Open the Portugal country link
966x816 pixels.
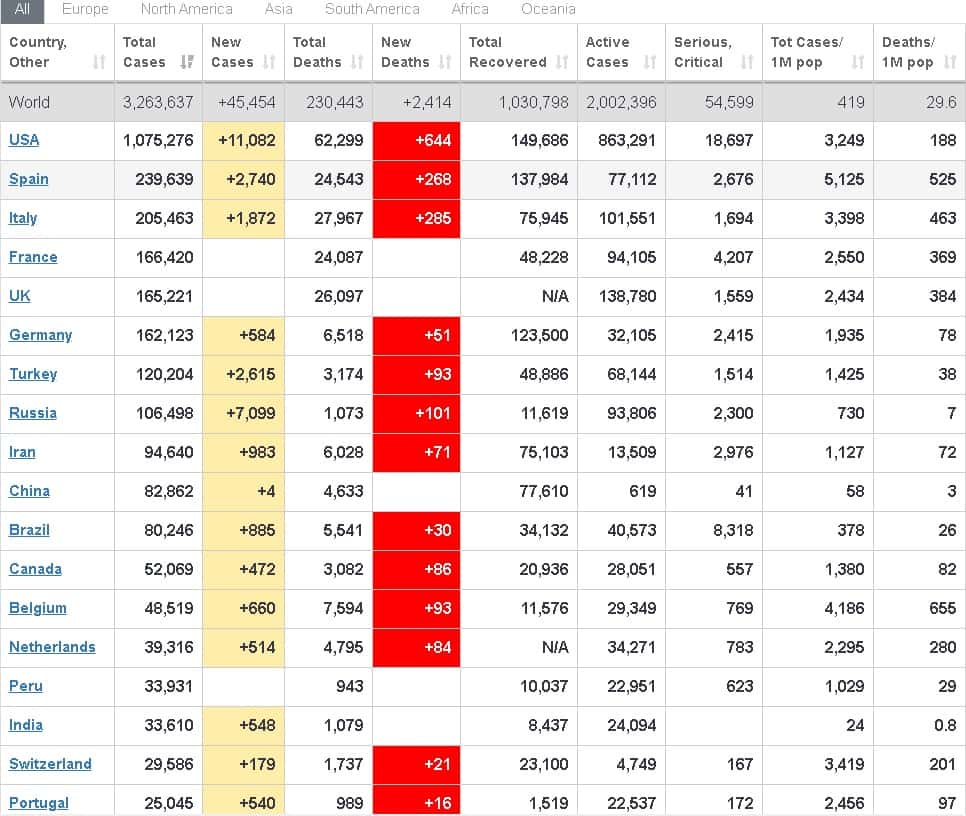tap(38, 803)
